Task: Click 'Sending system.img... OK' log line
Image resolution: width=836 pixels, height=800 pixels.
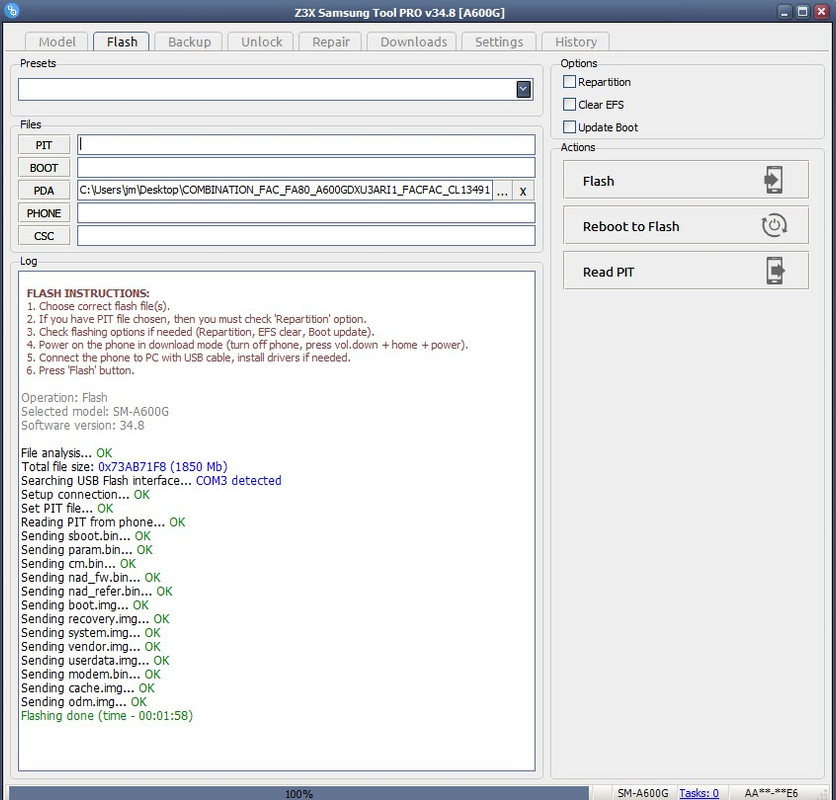Action: tap(91, 633)
